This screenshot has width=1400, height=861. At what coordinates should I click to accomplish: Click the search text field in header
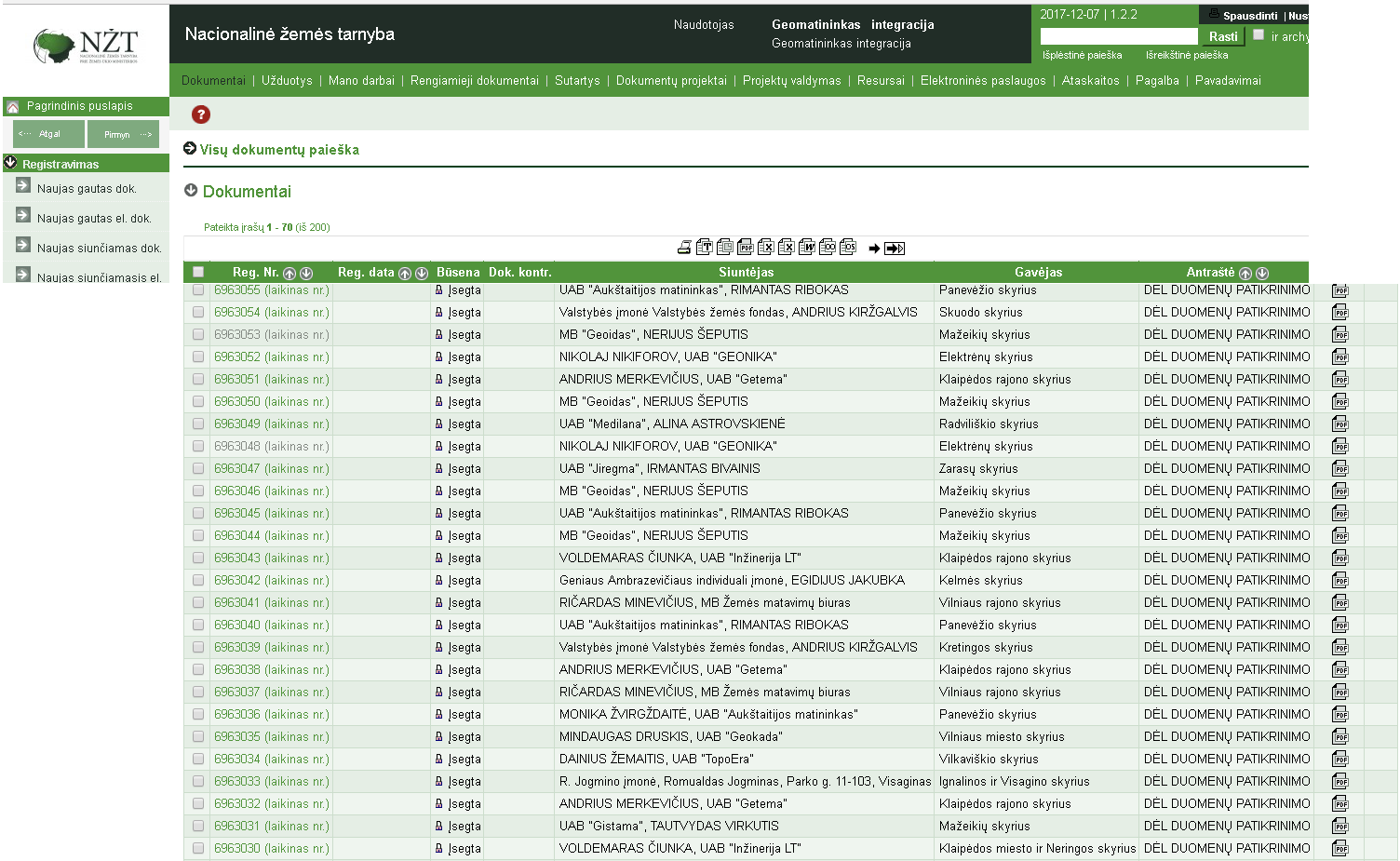(1119, 36)
